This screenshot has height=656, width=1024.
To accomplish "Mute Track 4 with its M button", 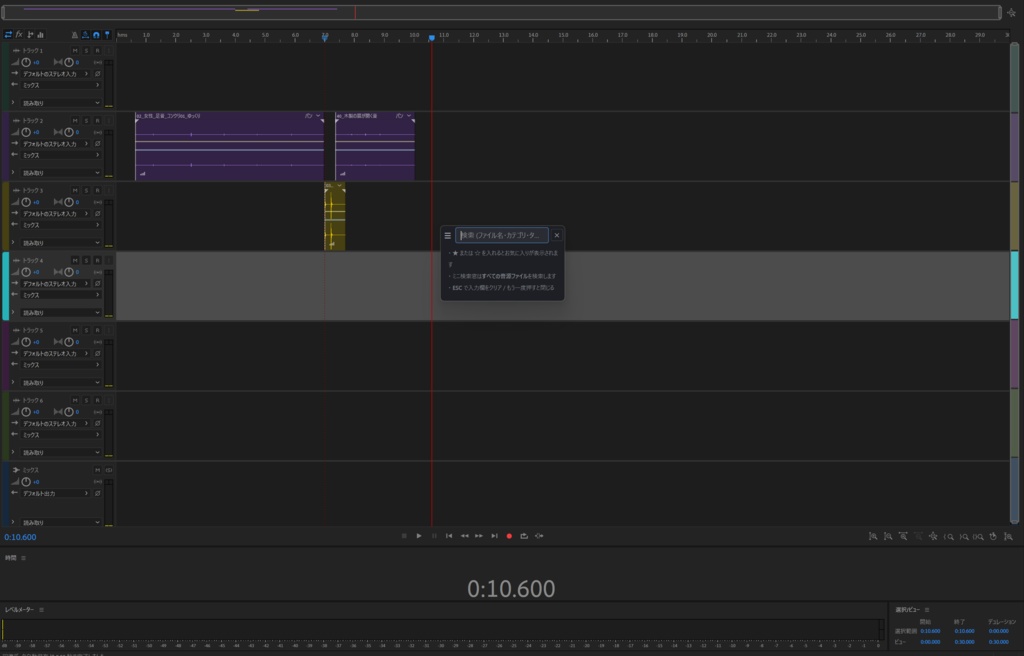I will click(x=75, y=260).
